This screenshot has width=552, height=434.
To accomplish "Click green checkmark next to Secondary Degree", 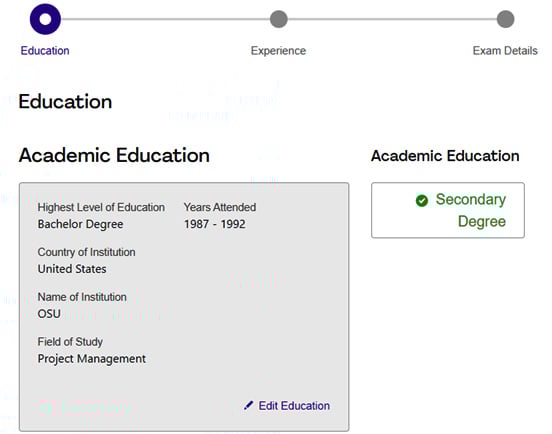I will pyautogui.click(x=422, y=201).
